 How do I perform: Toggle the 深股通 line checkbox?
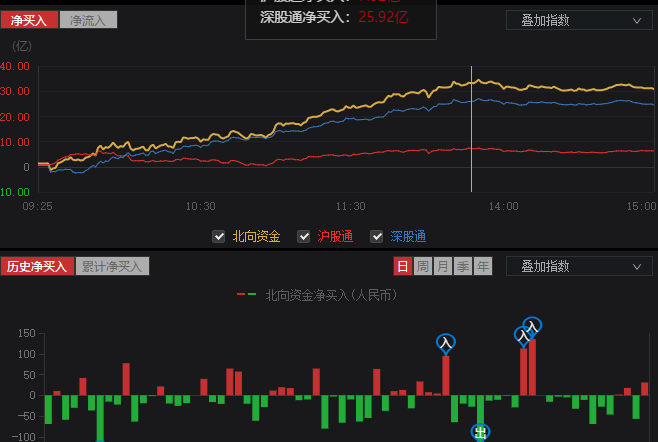[x=376, y=237]
